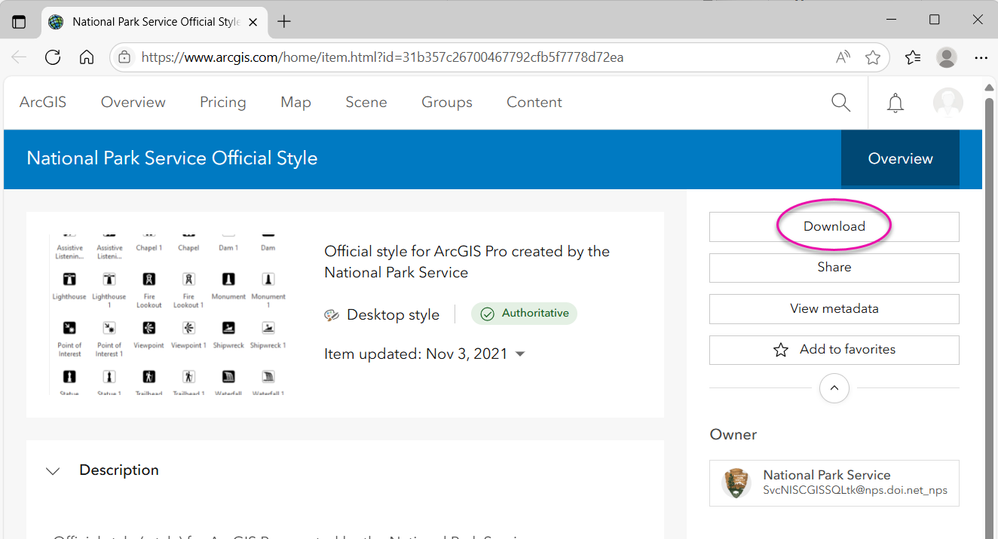Open the Map menu item

[295, 102]
